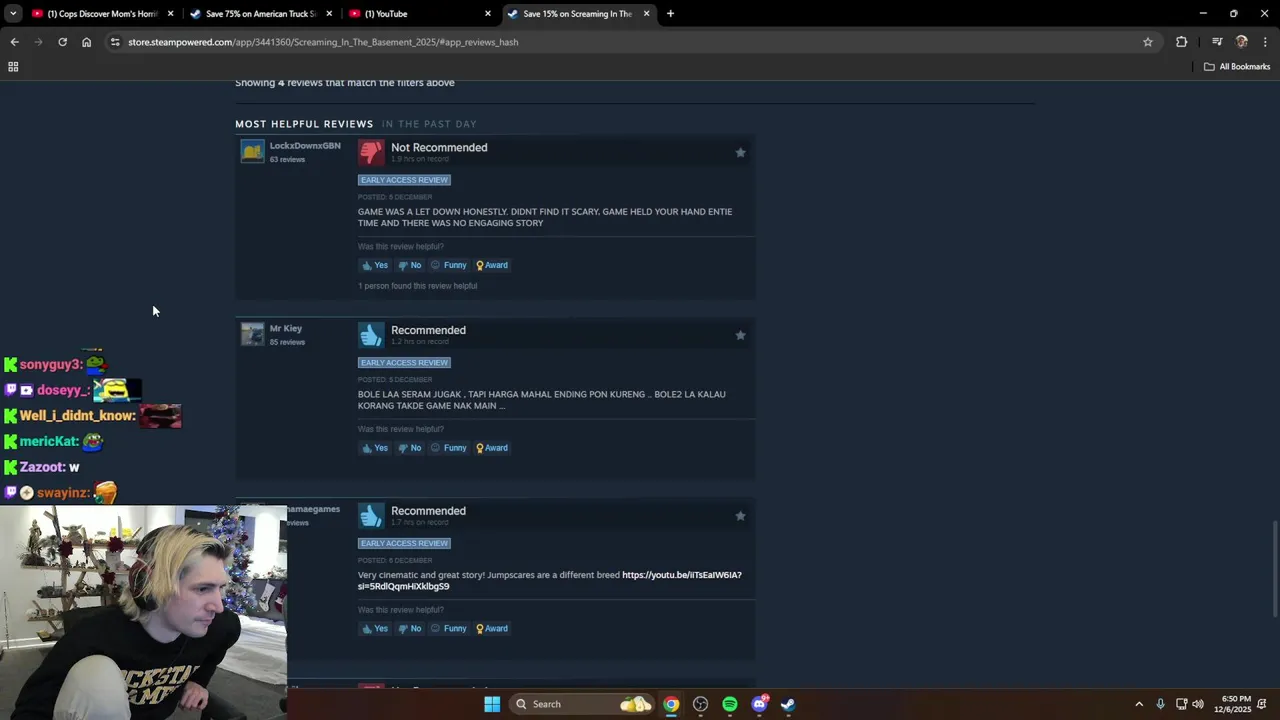
Task: Mark LockxDownxGBN's review as Funny
Action: (449, 265)
